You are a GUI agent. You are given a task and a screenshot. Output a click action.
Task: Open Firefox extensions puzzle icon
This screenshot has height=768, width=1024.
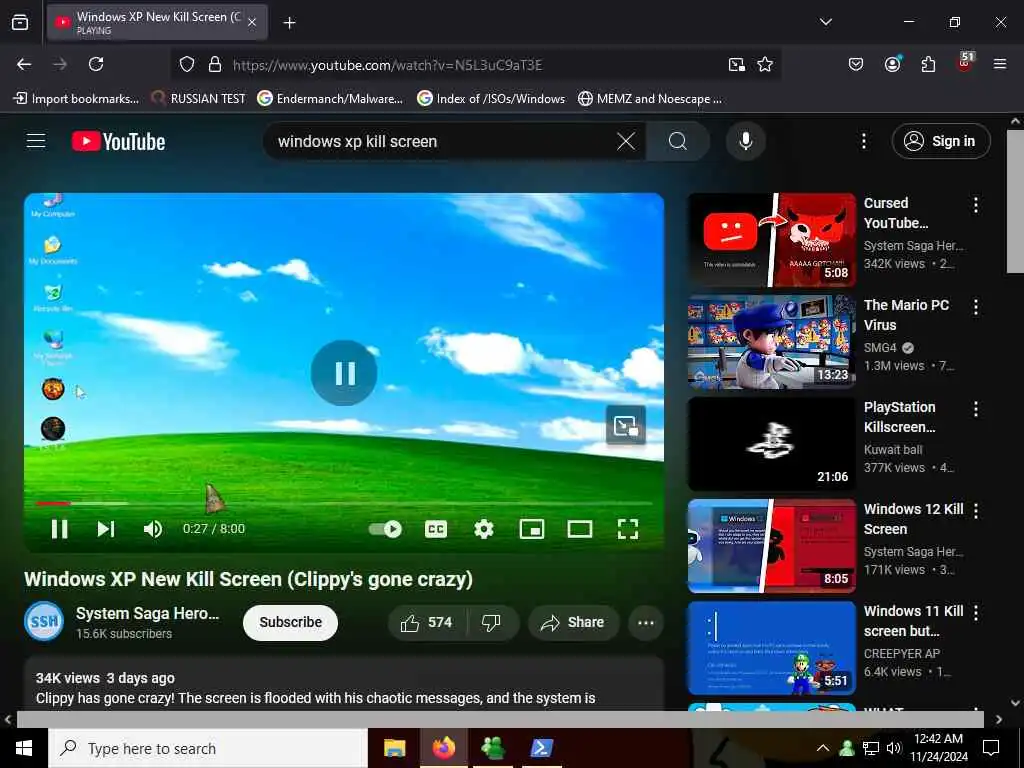(928, 64)
